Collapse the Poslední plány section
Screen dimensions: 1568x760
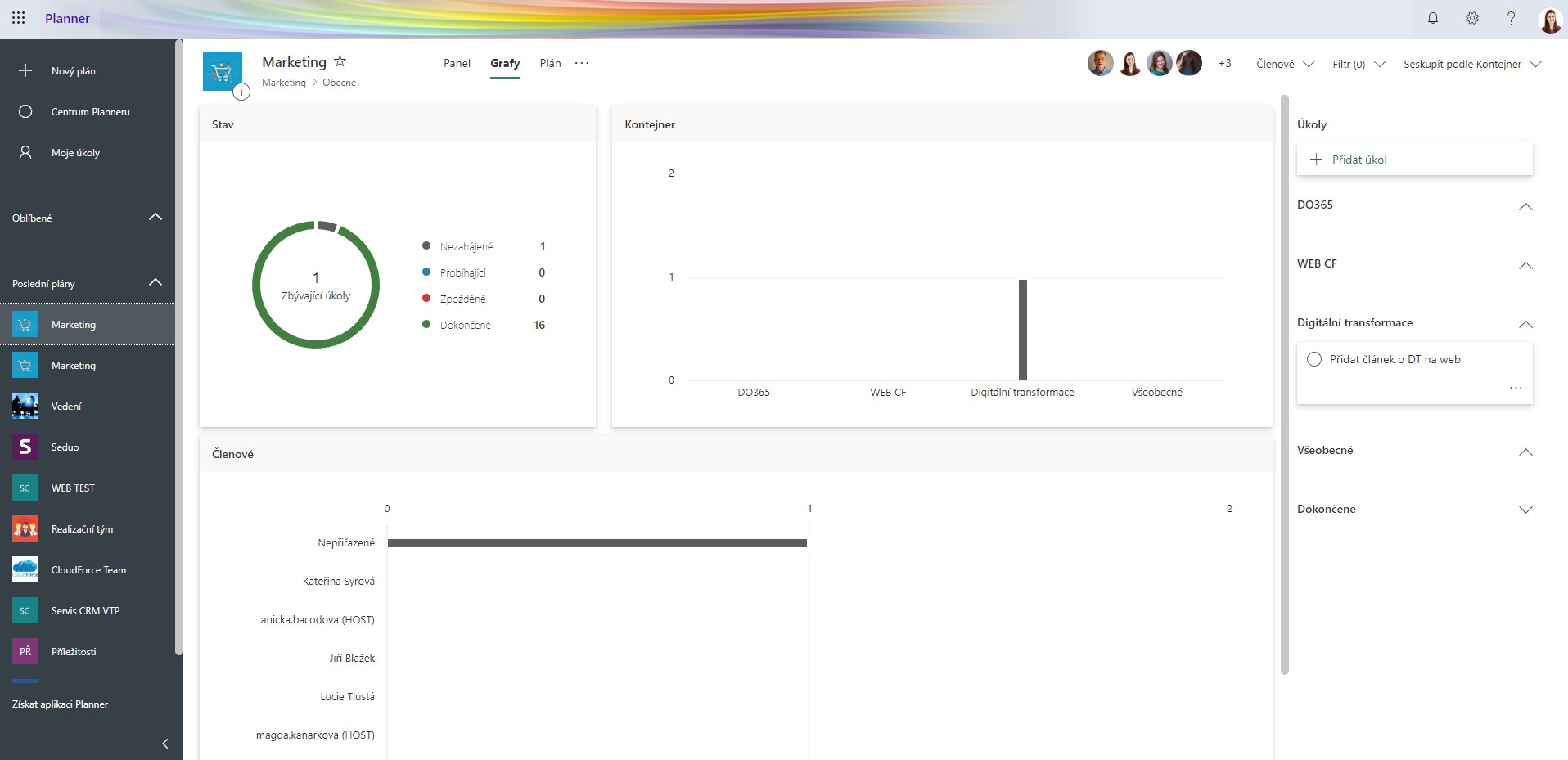155,283
